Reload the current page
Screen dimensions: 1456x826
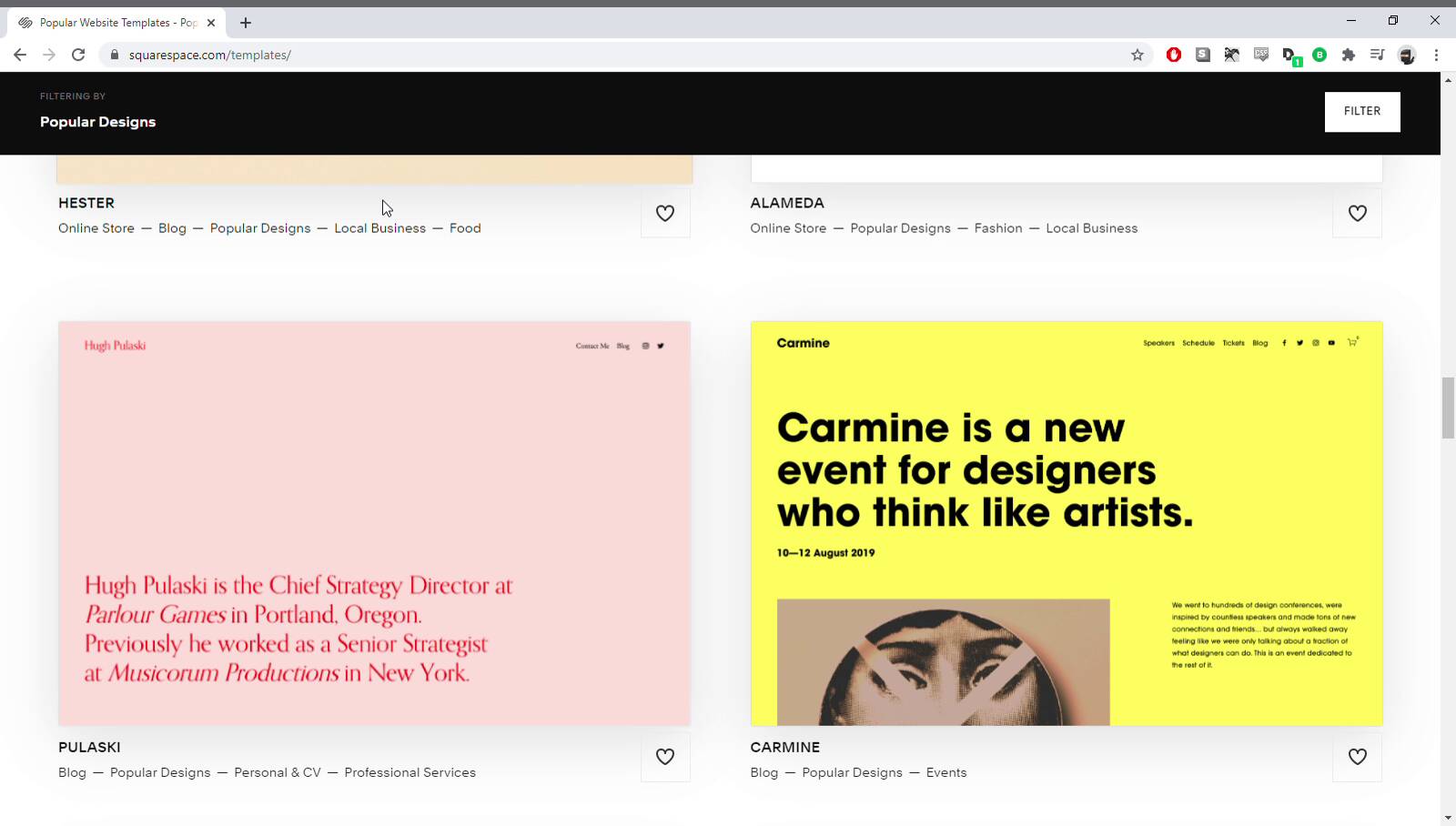click(78, 55)
